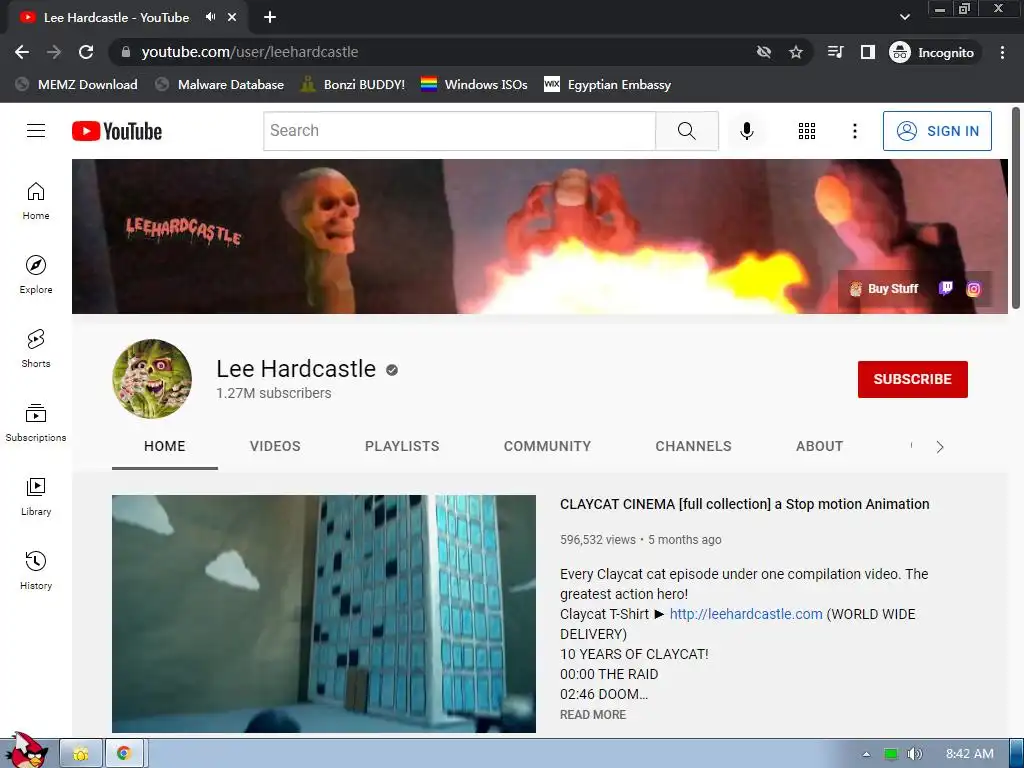Open the Instagram link on banner
The image size is (1024, 768).
(x=973, y=289)
